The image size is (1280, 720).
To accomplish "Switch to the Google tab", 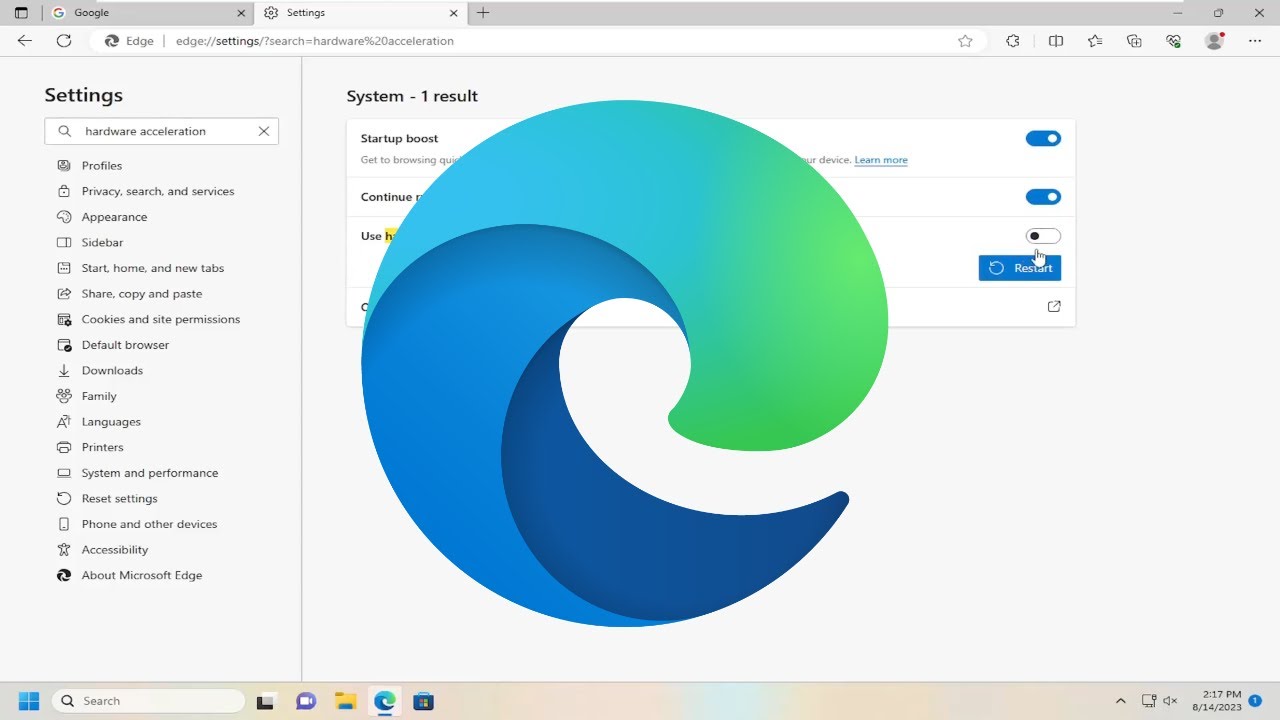I will 147,13.
